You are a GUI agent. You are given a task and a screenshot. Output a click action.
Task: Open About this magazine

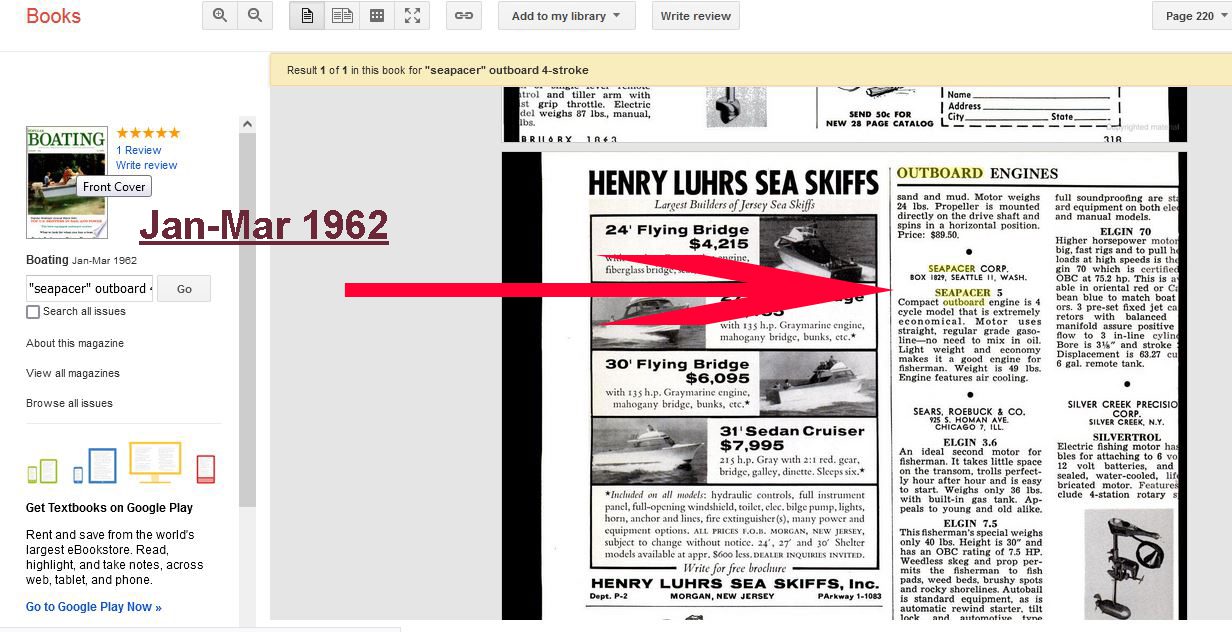(75, 343)
